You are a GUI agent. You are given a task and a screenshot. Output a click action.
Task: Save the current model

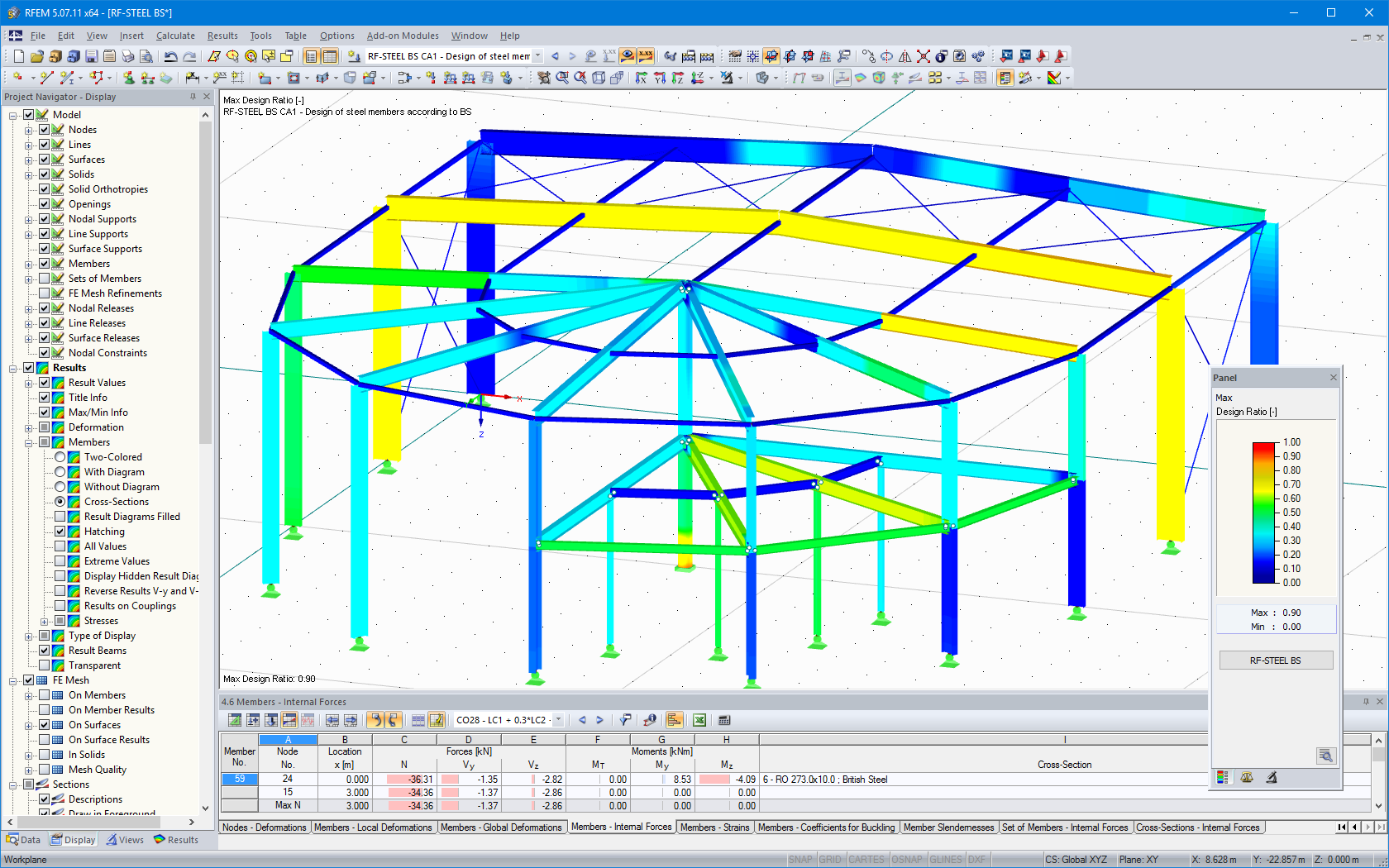pos(91,56)
